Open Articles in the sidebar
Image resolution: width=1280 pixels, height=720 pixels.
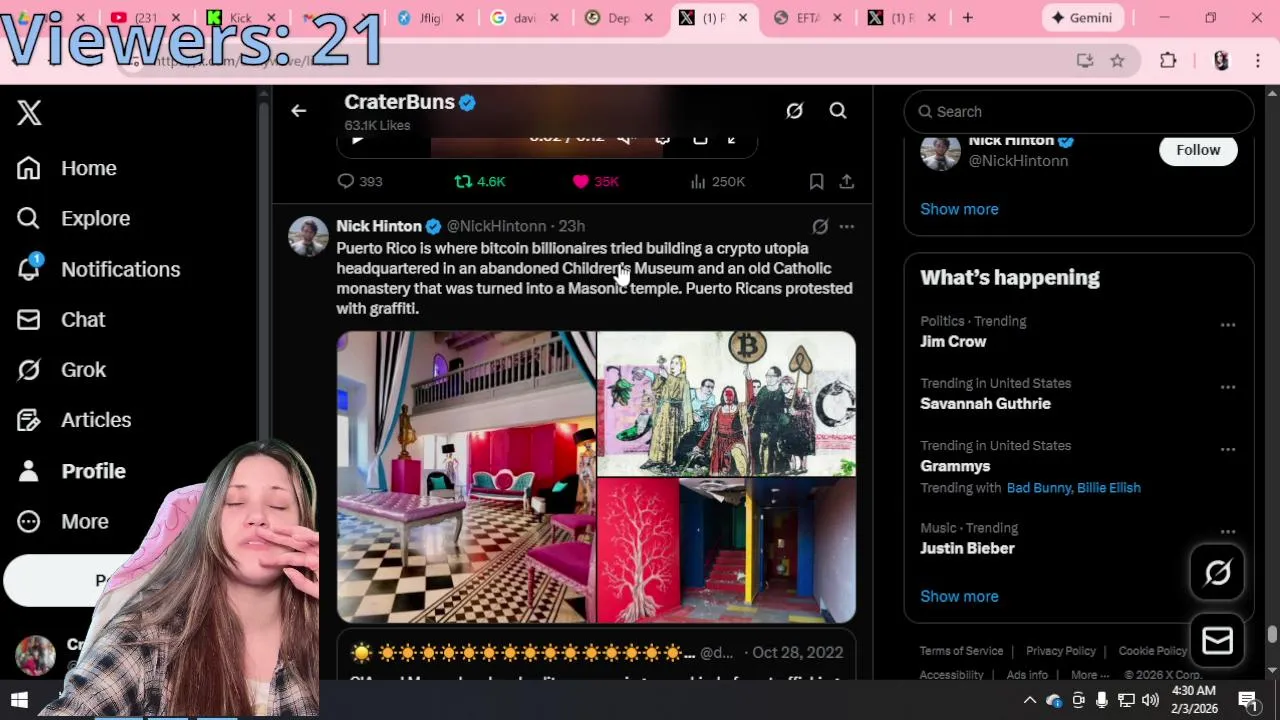(74, 420)
